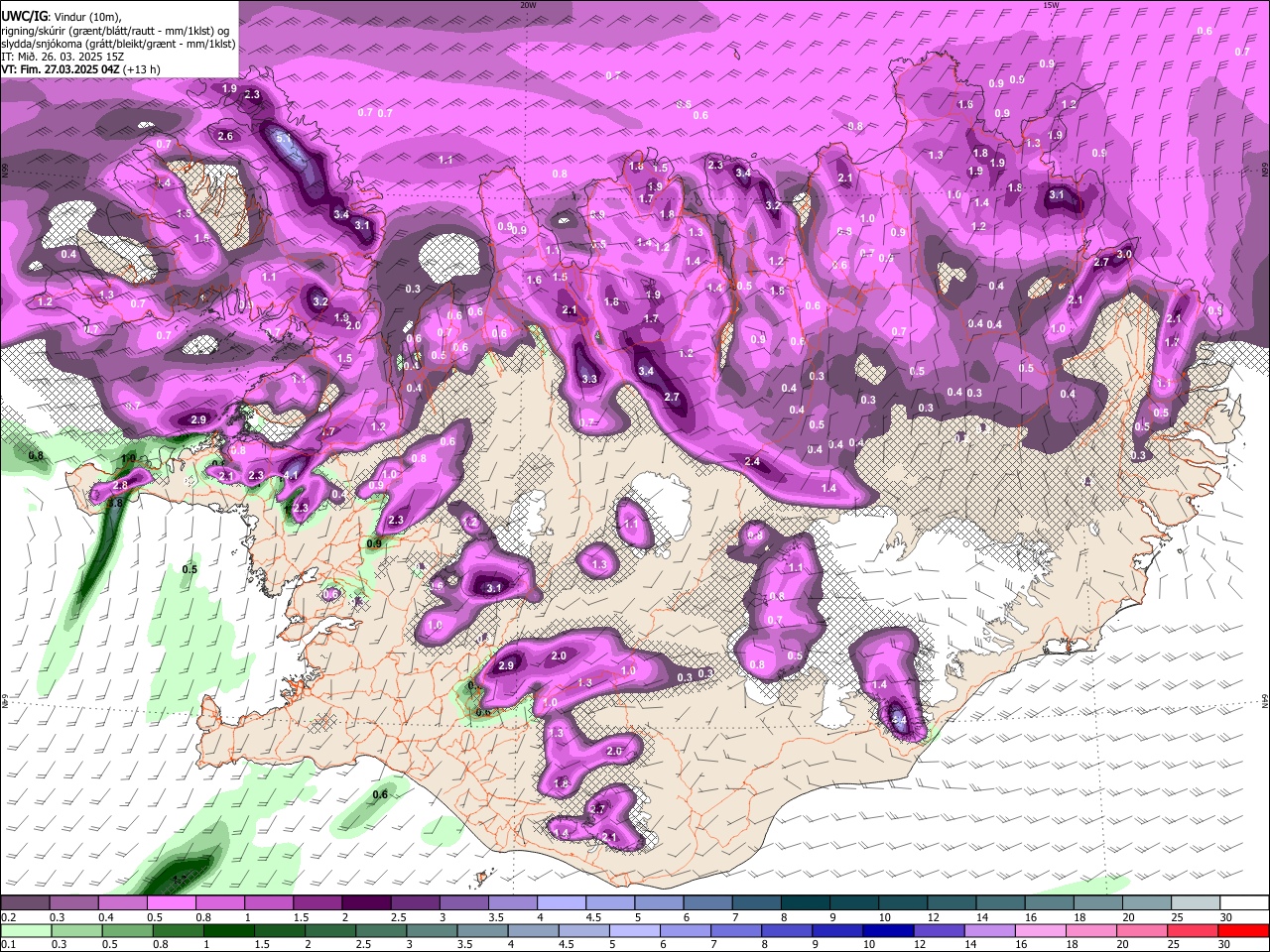Select the violet swatch between 14 and 16, bottom legend row
This screenshot has height=952, width=1270.
pos(991,930)
